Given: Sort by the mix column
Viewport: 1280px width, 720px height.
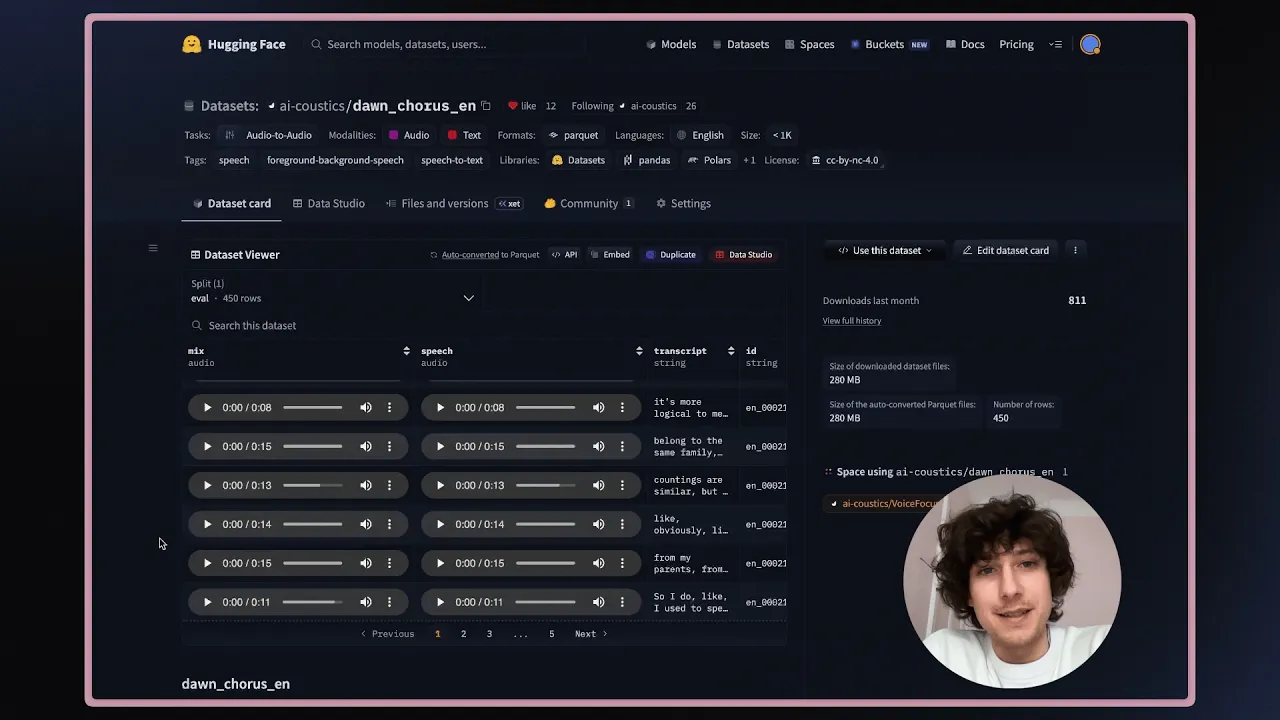Looking at the screenshot, I should [406, 351].
